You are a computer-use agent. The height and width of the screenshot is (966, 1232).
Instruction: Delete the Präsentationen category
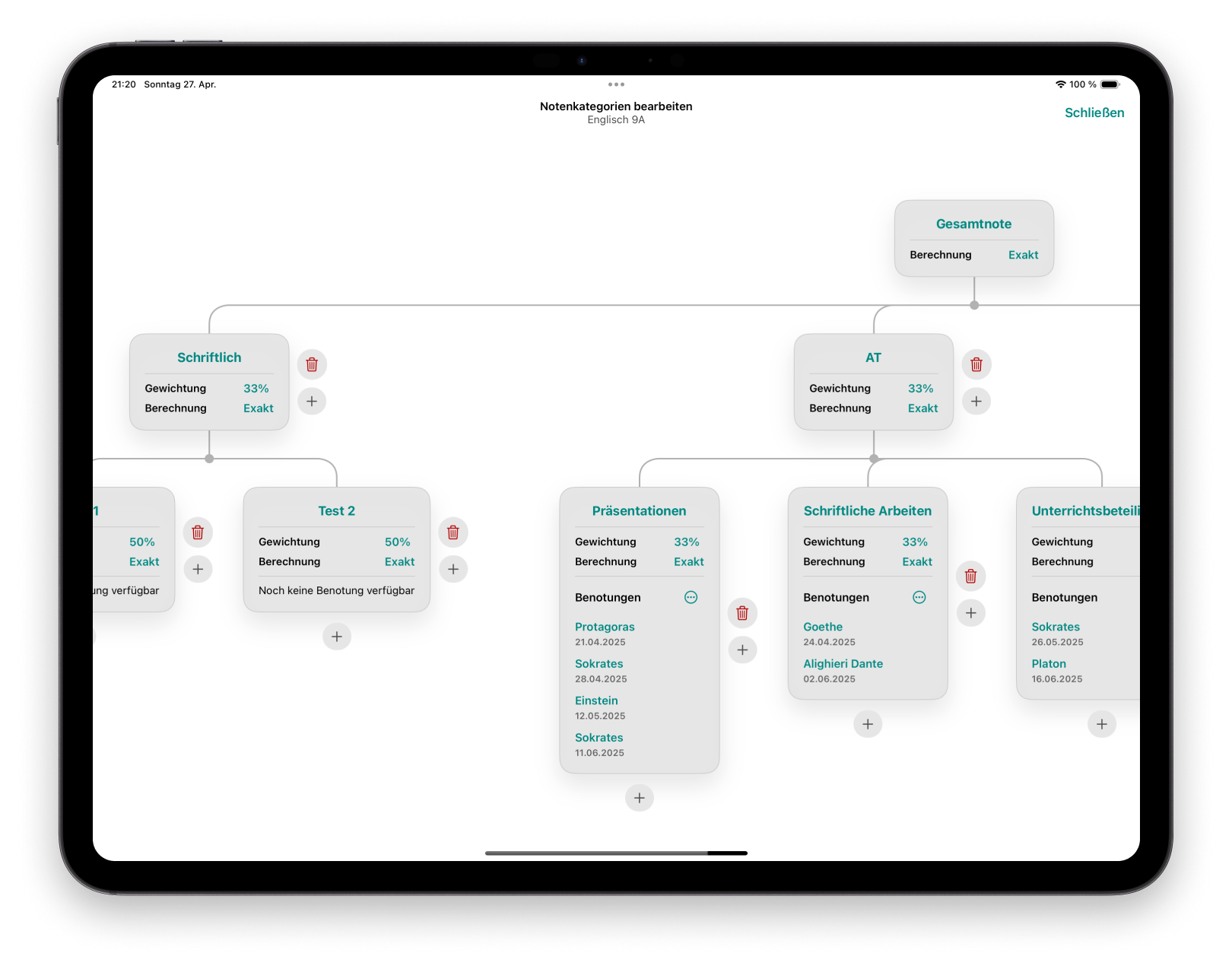click(743, 613)
